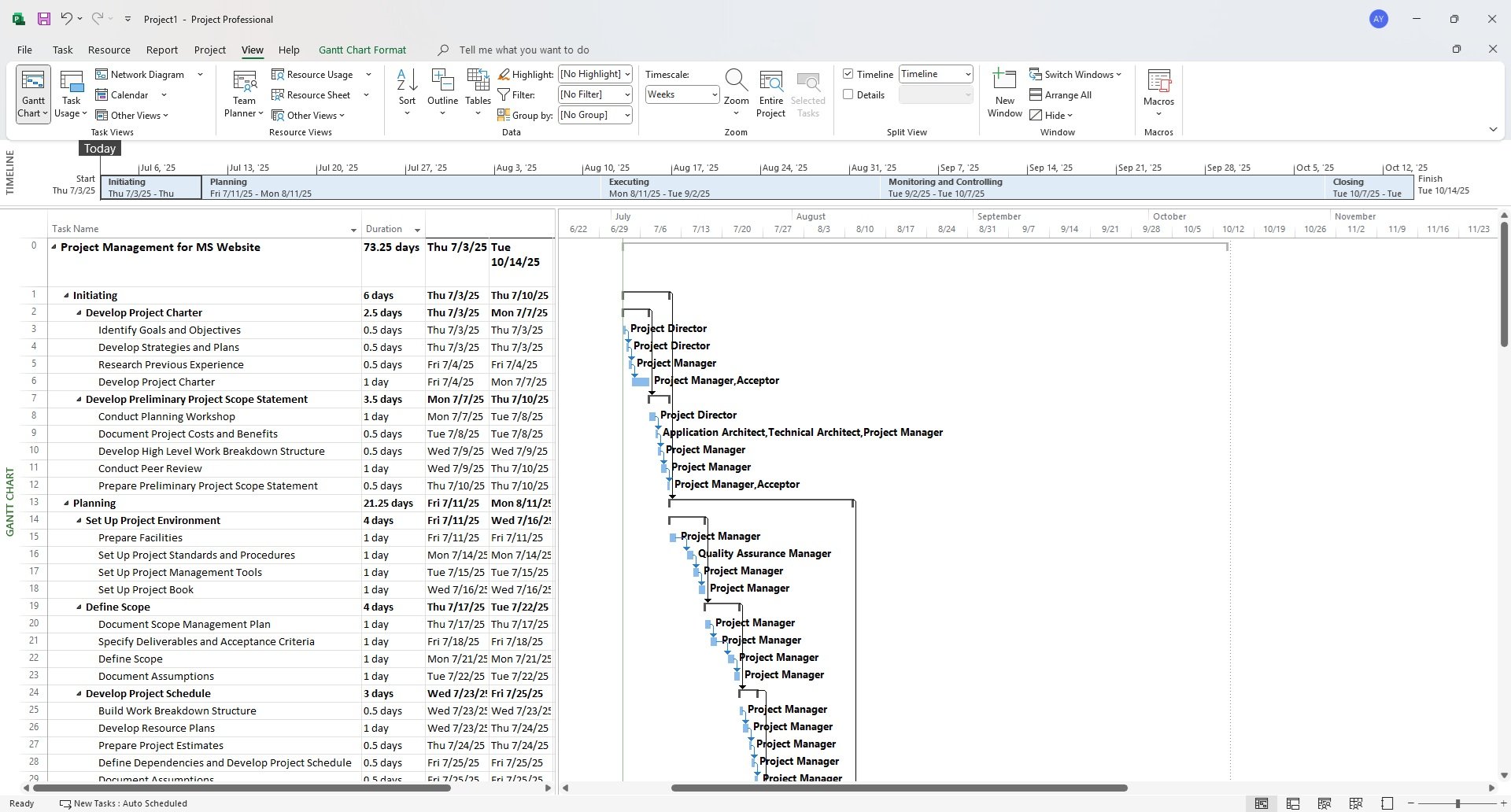Collapse the Planning summary task

(x=66, y=504)
